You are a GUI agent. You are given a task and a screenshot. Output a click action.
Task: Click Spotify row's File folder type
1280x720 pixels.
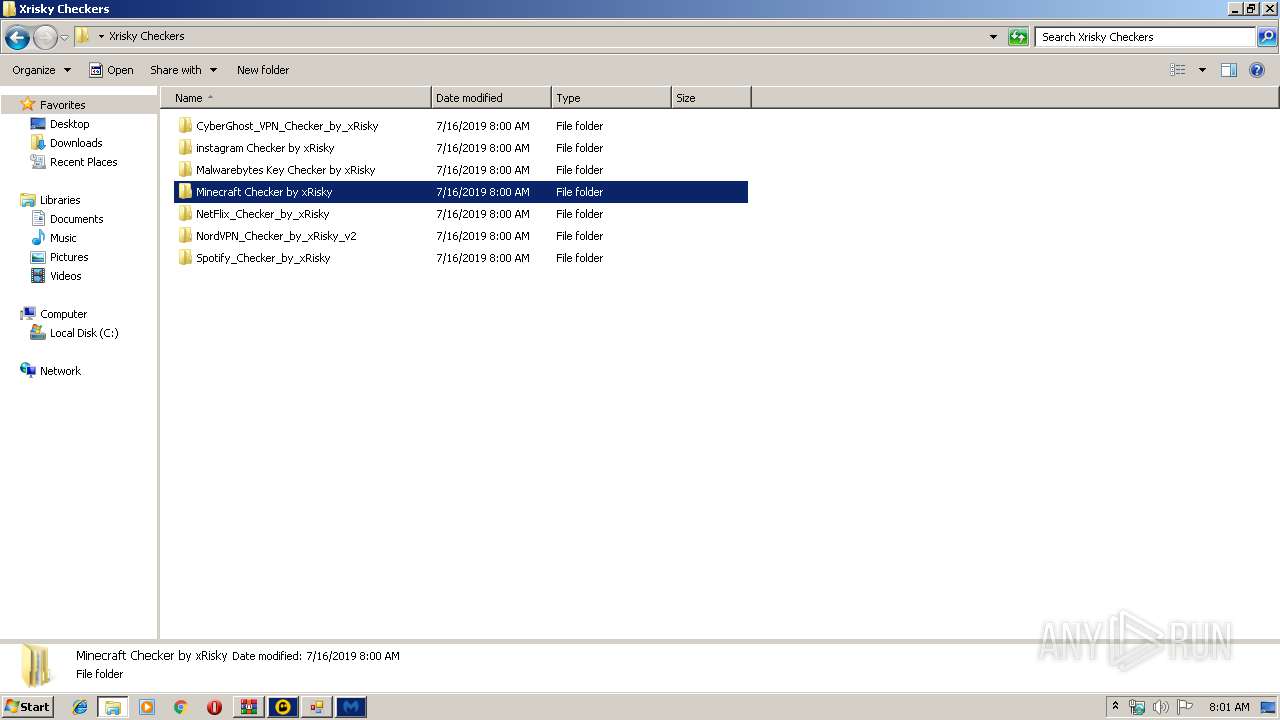point(580,258)
